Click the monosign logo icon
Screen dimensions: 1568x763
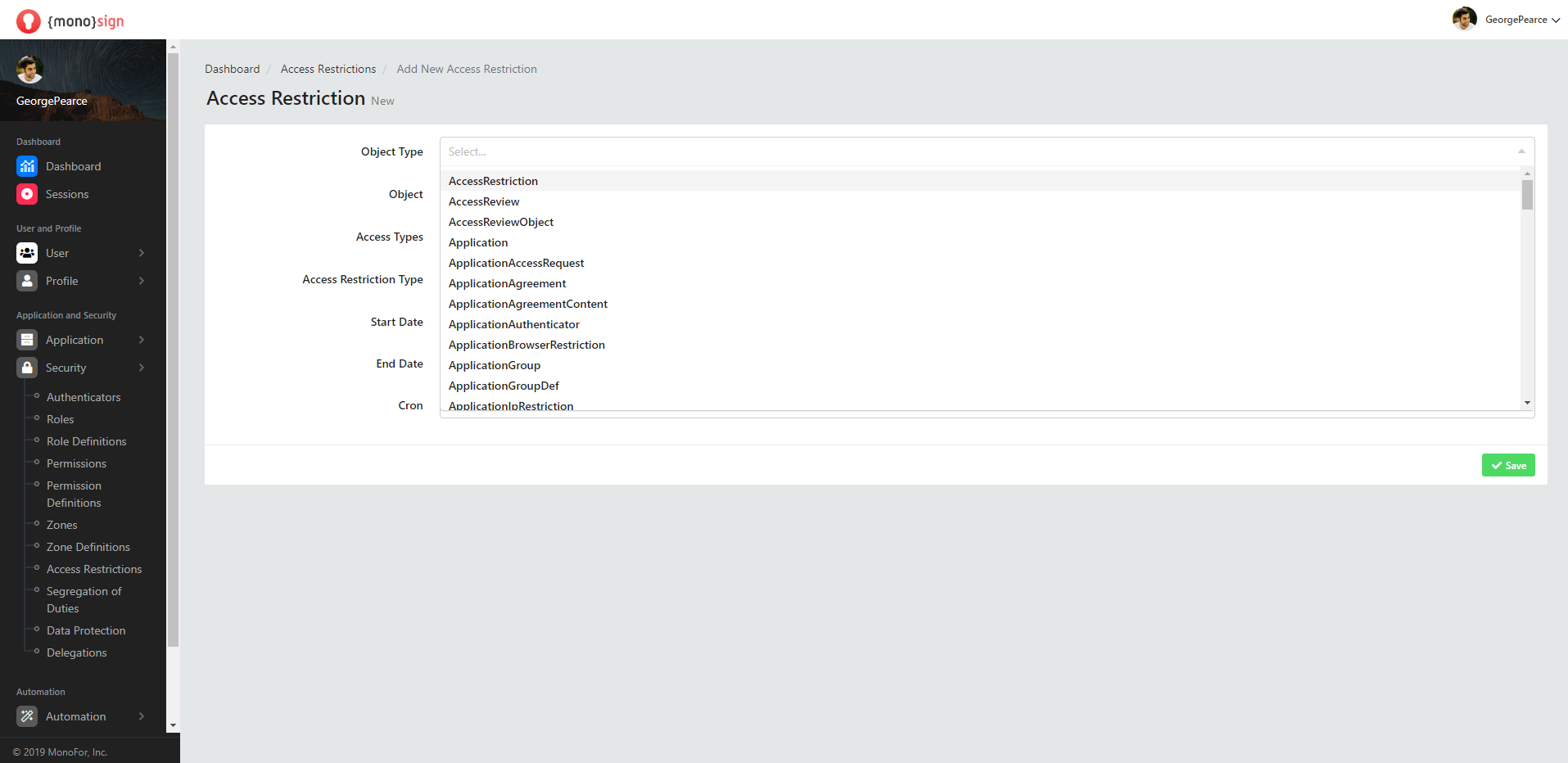pyautogui.click(x=29, y=20)
